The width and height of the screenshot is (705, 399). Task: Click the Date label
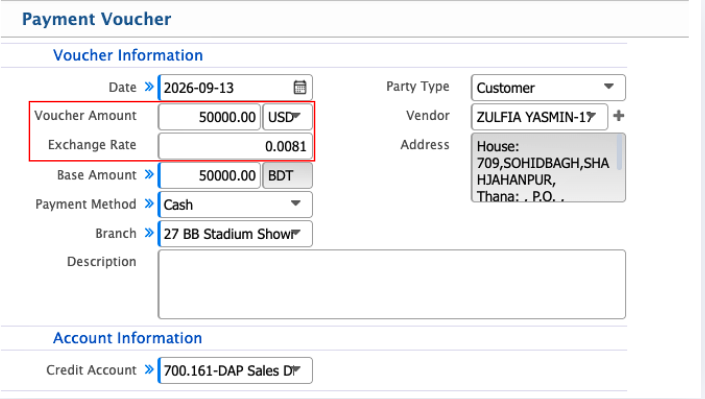122,87
